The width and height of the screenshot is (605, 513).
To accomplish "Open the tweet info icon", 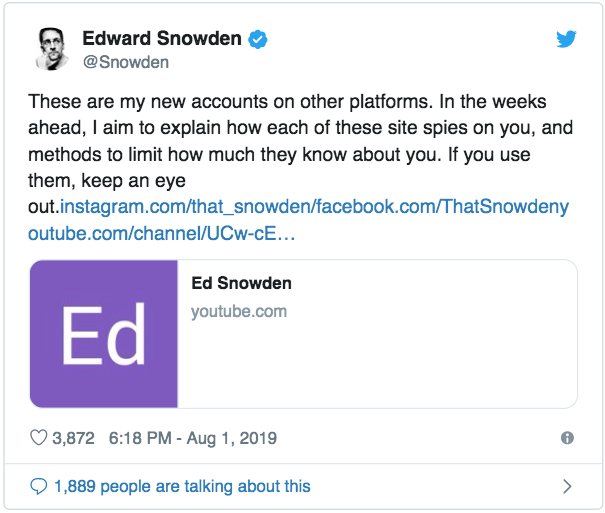I will coord(567,438).
